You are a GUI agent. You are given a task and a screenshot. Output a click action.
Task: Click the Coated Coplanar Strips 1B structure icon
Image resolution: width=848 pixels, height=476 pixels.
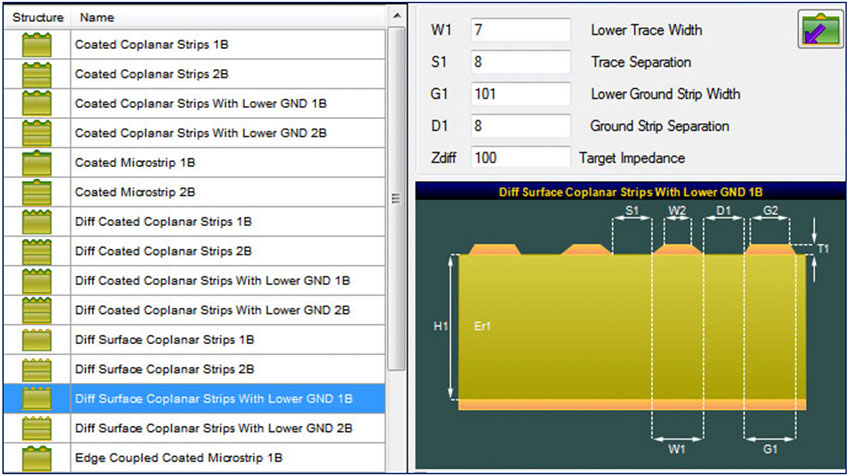[x=37, y=45]
